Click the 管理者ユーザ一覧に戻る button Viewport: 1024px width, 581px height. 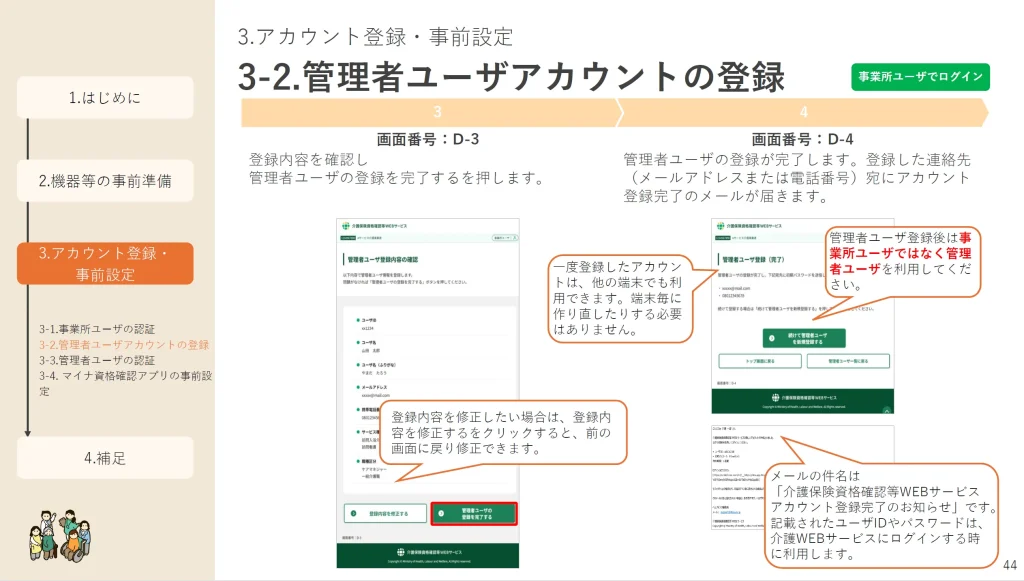[x=846, y=361]
